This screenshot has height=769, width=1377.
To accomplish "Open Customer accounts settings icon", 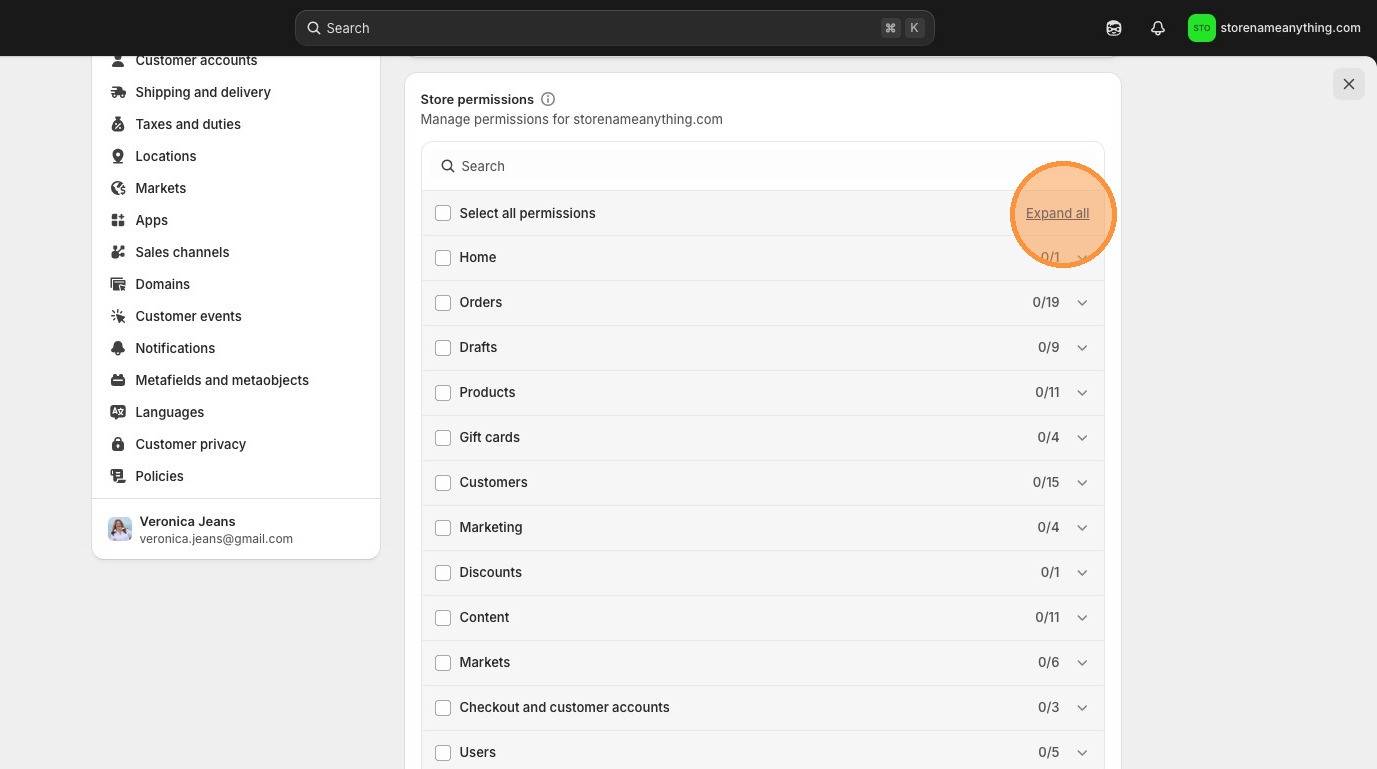I will [118, 61].
